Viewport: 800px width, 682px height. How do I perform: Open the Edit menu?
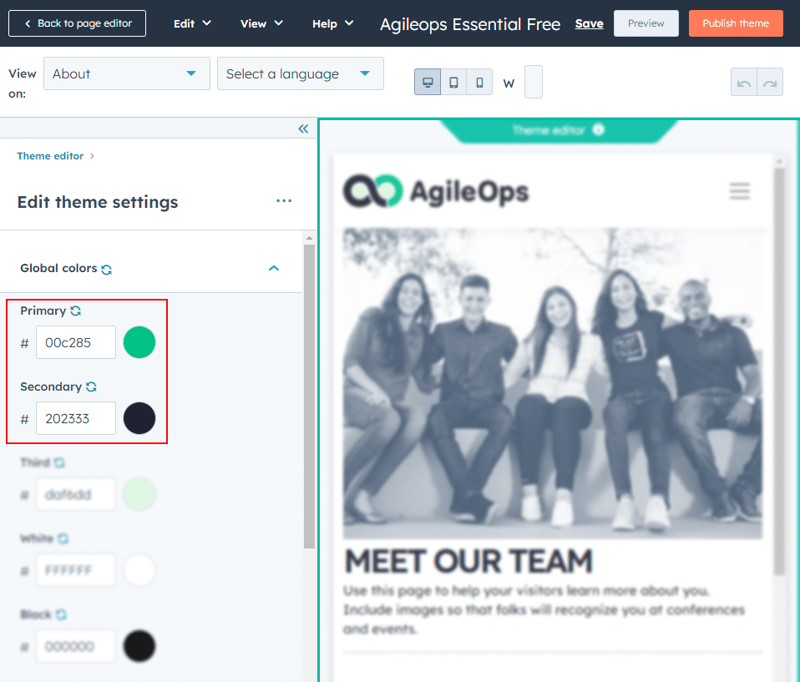[x=192, y=23]
